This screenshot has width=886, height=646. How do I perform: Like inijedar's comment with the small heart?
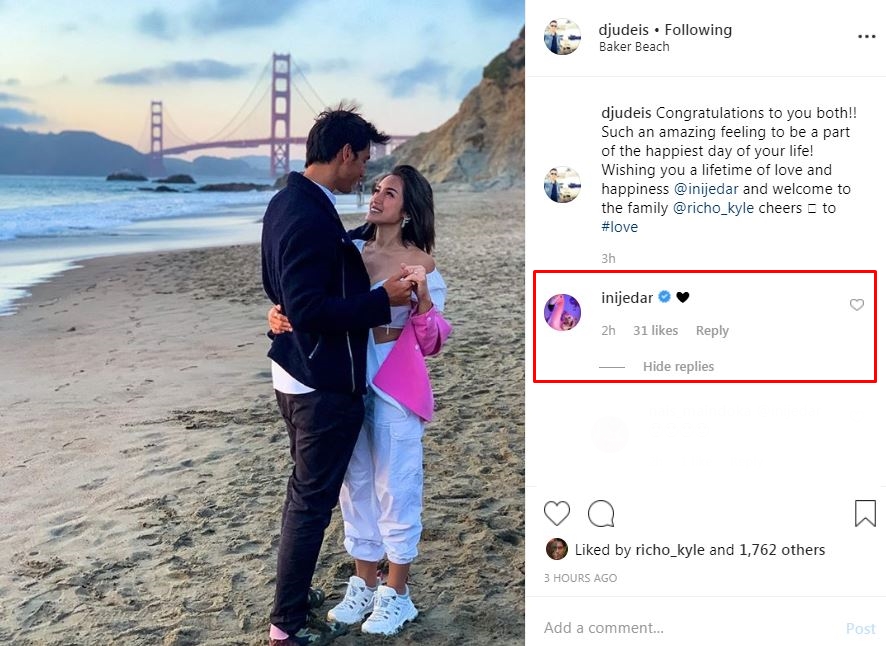[x=856, y=305]
